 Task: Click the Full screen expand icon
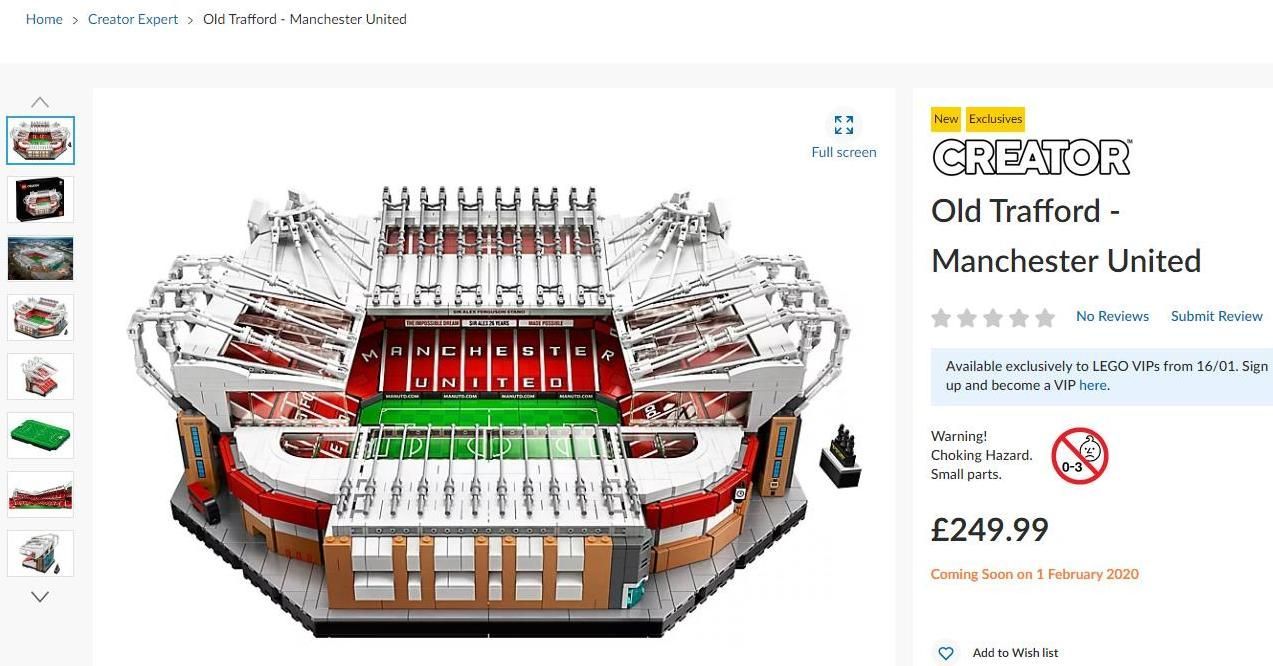(x=844, y=125)
